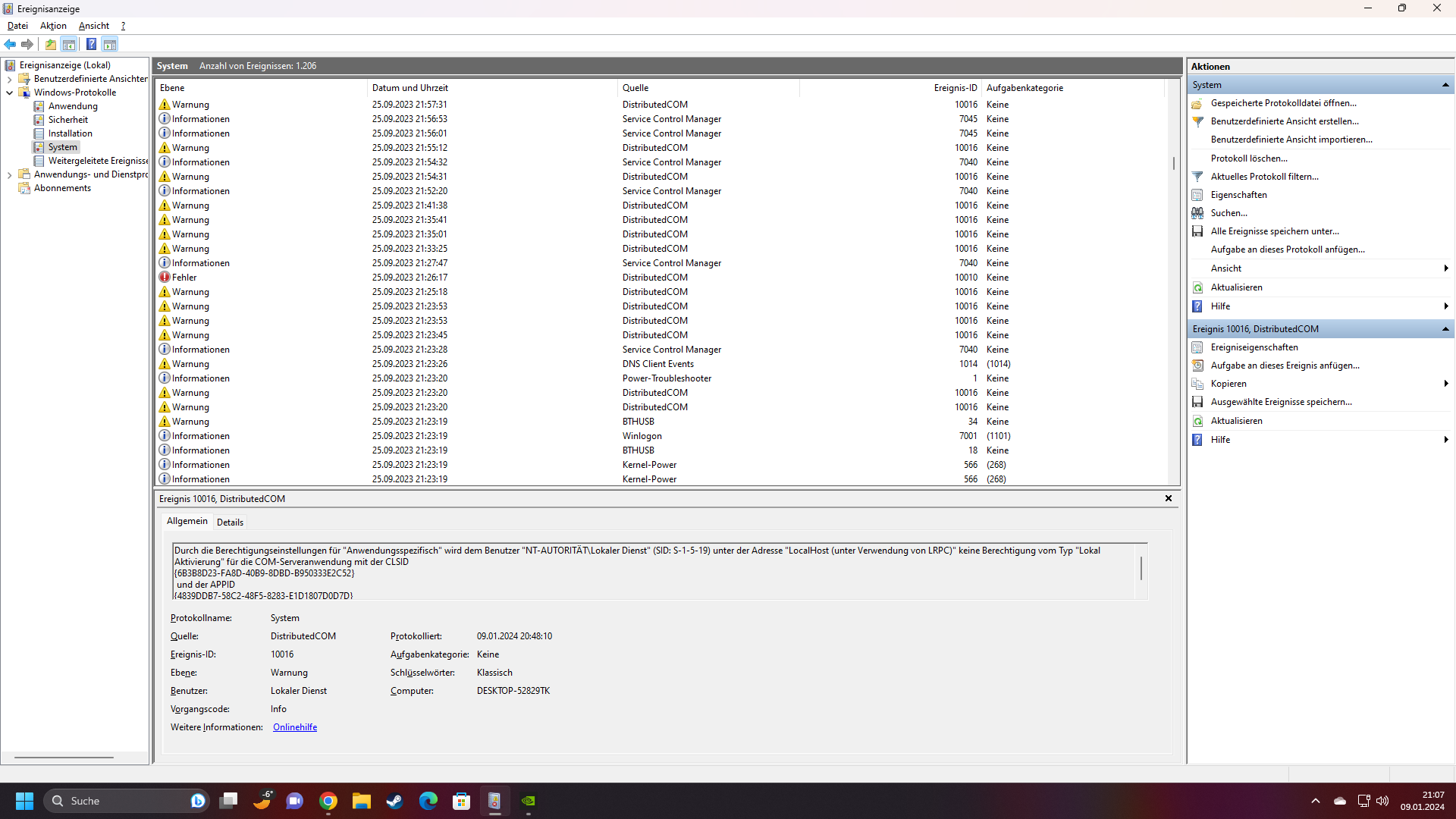Click the binoculars Suchen icon
This screenshot has width=1456, height=819.
tap(1197, 213)
